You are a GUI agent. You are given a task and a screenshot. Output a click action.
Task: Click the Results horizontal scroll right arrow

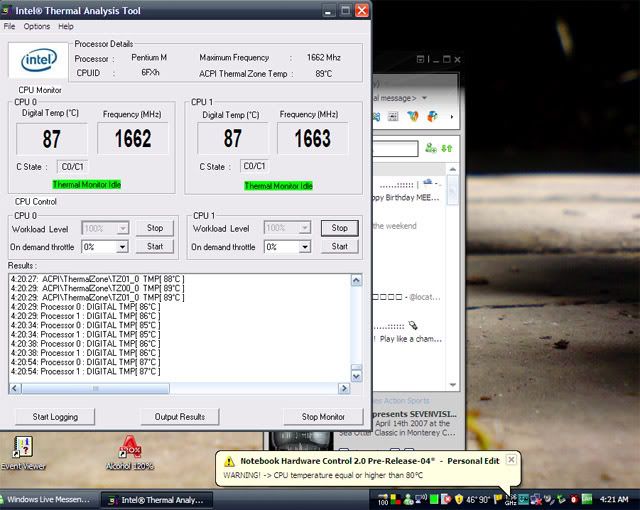(344, 388)
